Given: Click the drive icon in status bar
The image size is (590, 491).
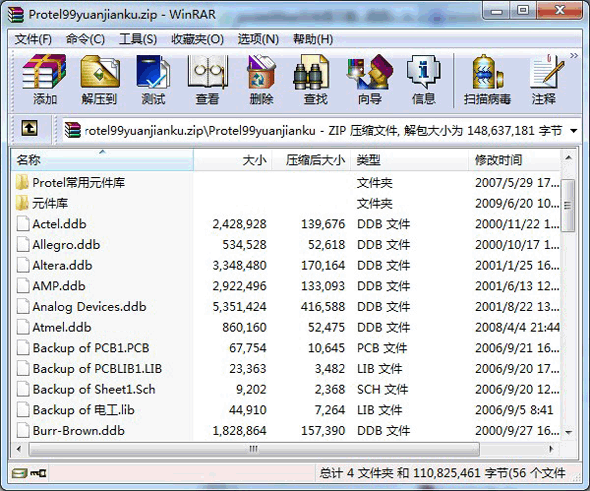Looking at the screenshot, I should point(19,473).
